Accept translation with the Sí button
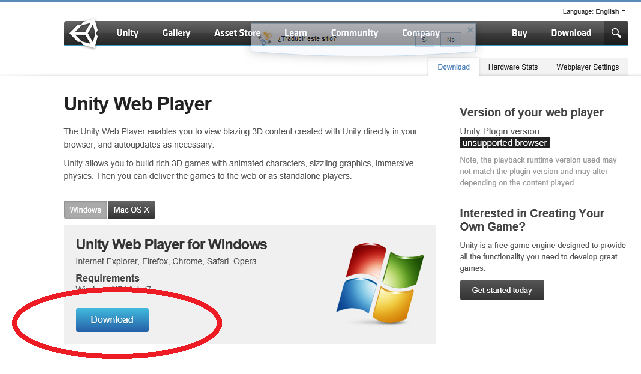The image size is (641, 374). (x=424, y=40)
